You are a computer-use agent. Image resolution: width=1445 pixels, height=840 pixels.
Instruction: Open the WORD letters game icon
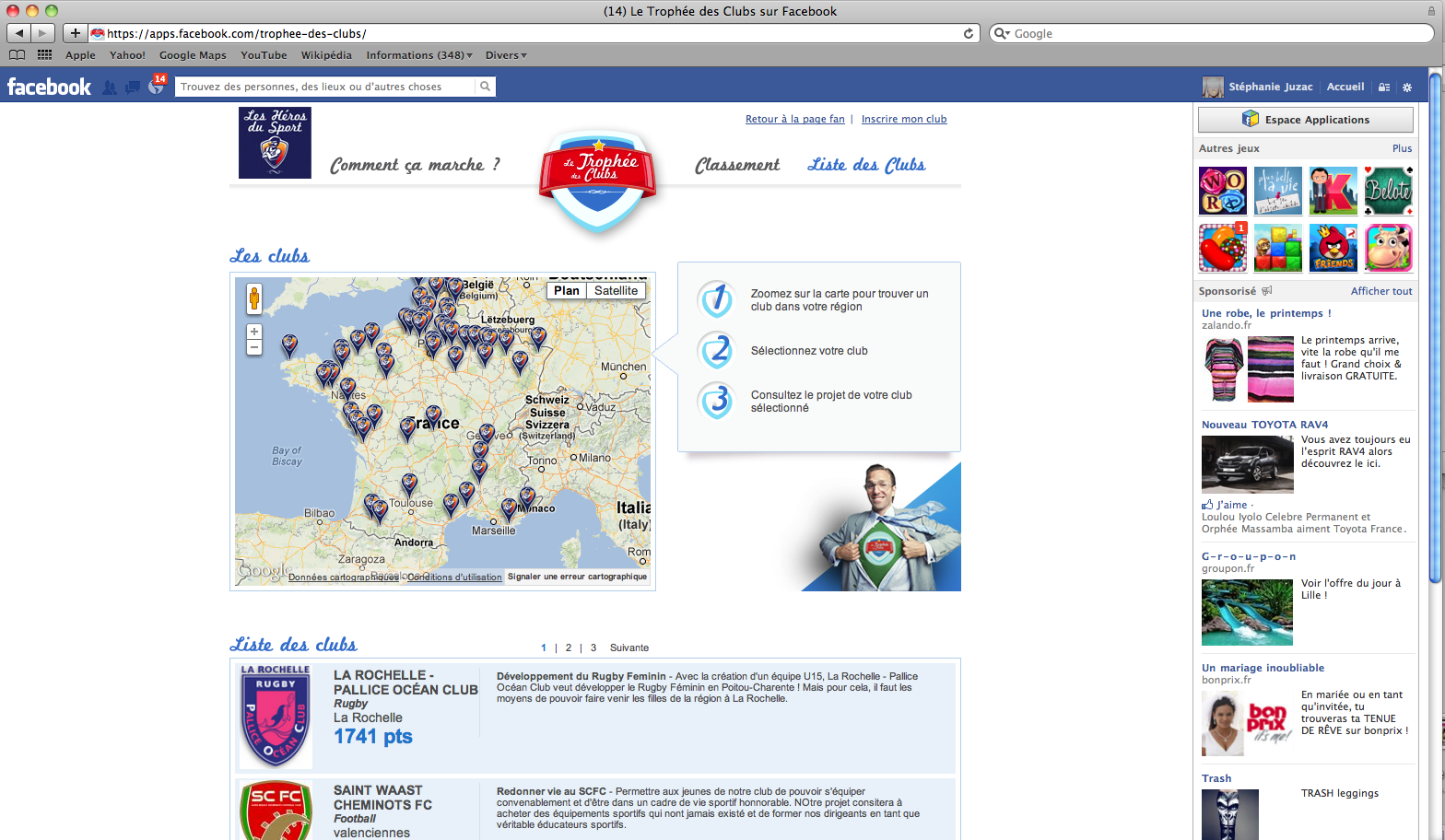coord(1223,191)
